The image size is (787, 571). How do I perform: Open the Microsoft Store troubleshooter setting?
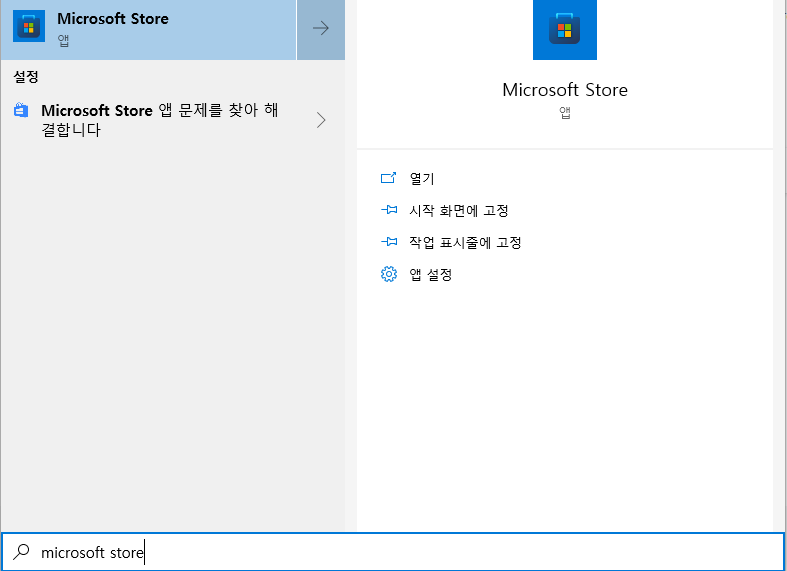173,120
